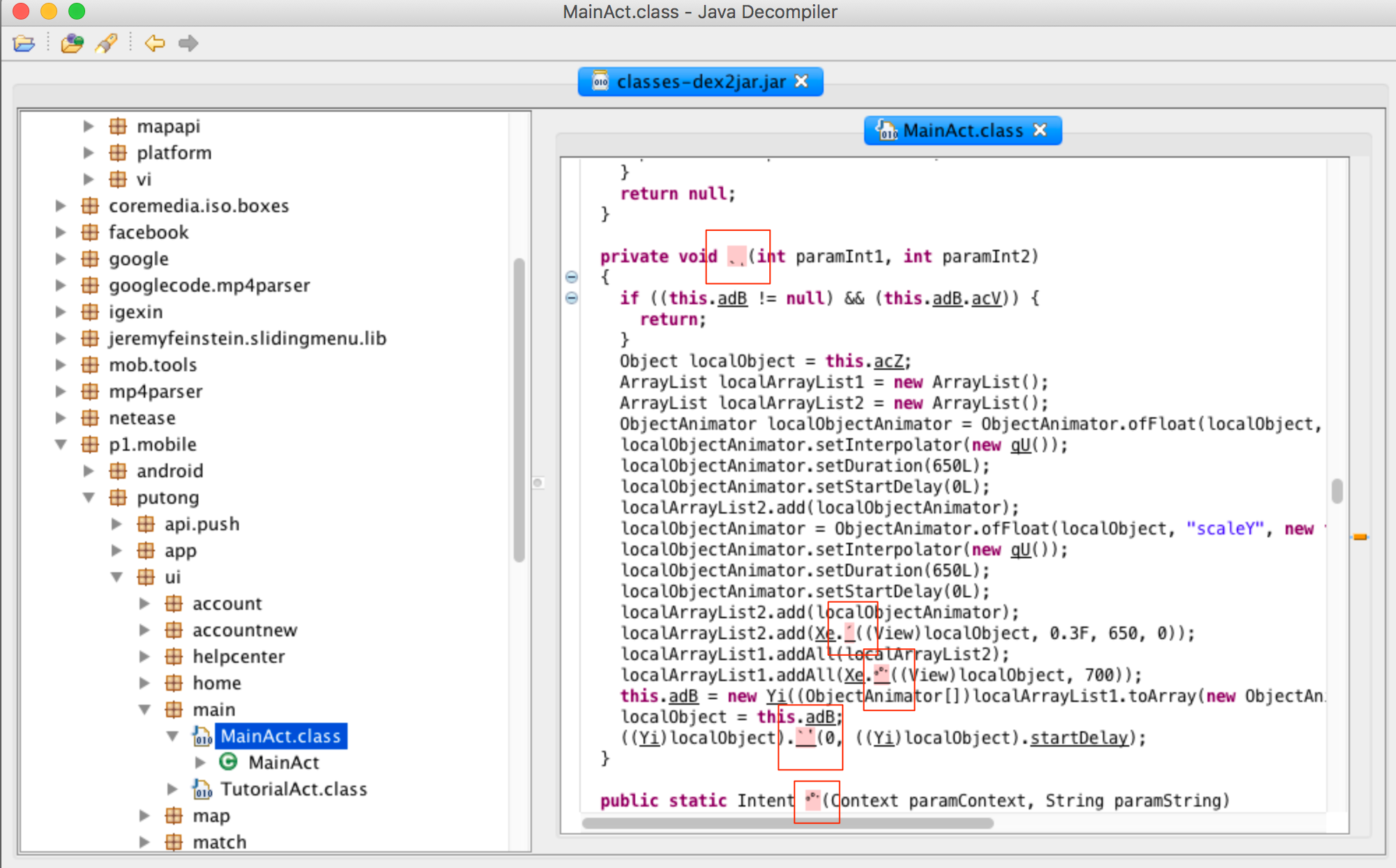
Task: Click the green MainAct class icon
Action: click(228, 762)
